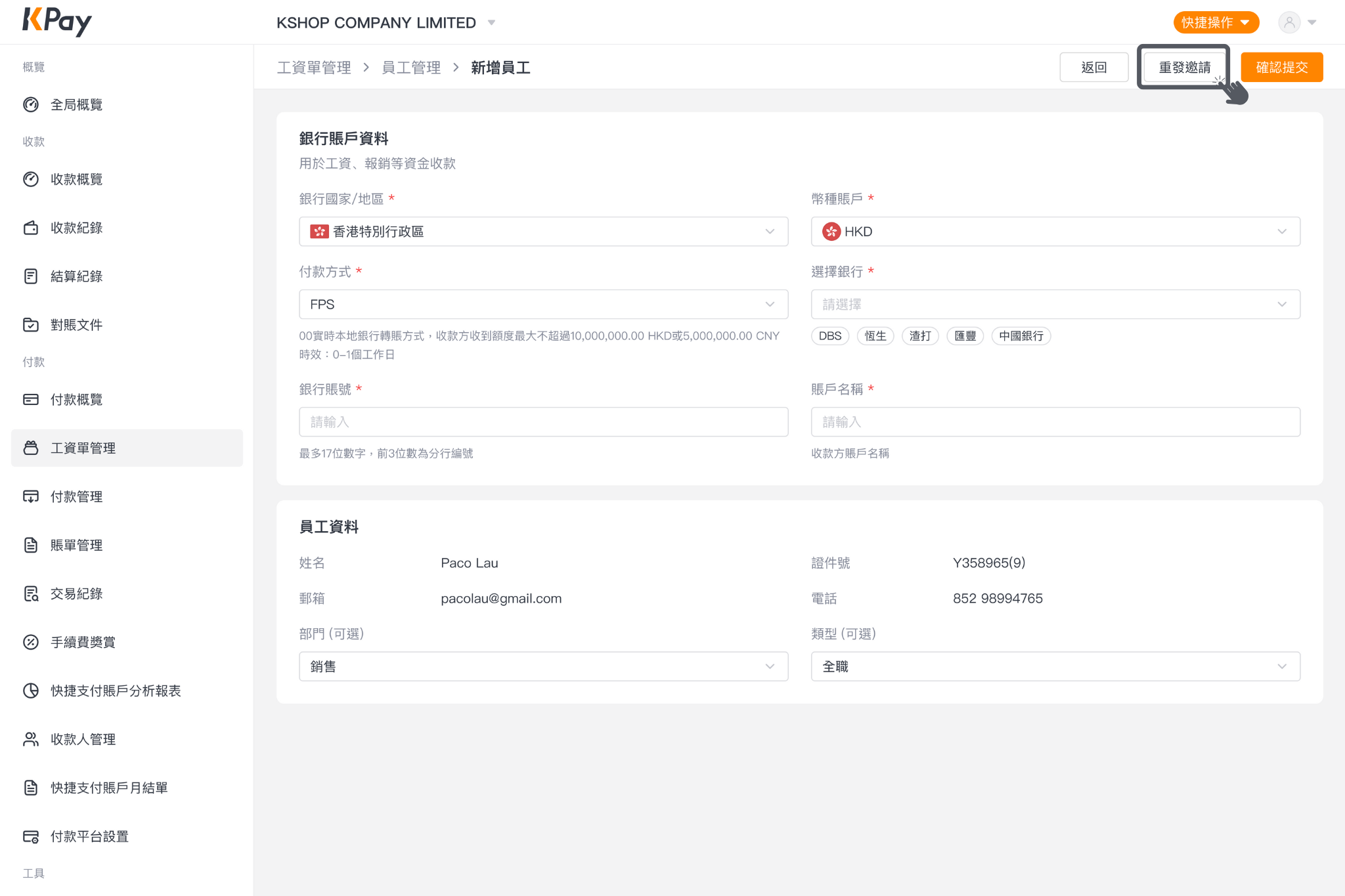This screenshot has height=896, width=1345.
Task: Click the 交易紀錄 search-document icon
Action: coord(31,594)
